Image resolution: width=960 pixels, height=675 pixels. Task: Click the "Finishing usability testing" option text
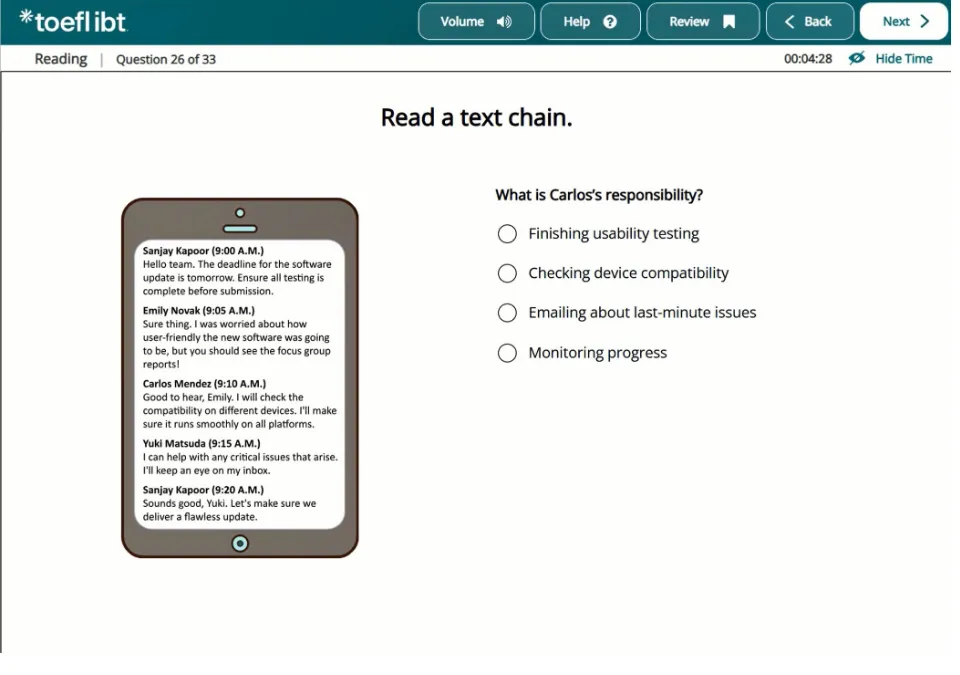pyautogui.click(x=613, y=233)
